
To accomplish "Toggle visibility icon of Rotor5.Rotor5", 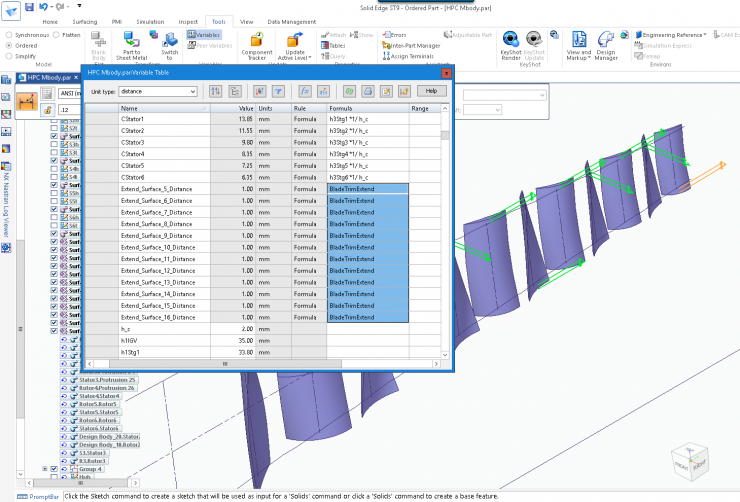I will tap(64, 404).
